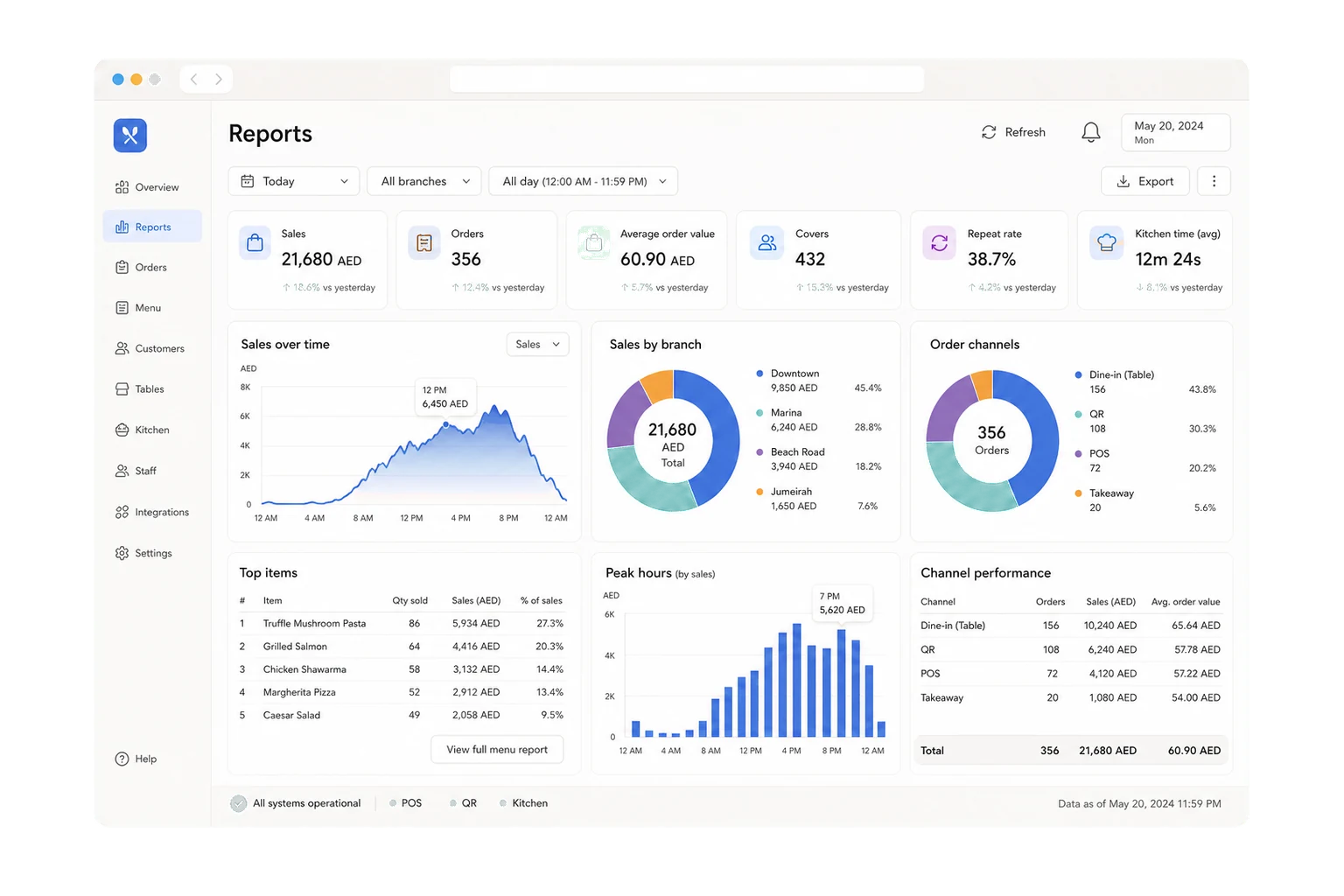Click the Truffle Mushroom Pasta row

click(402, 624)
